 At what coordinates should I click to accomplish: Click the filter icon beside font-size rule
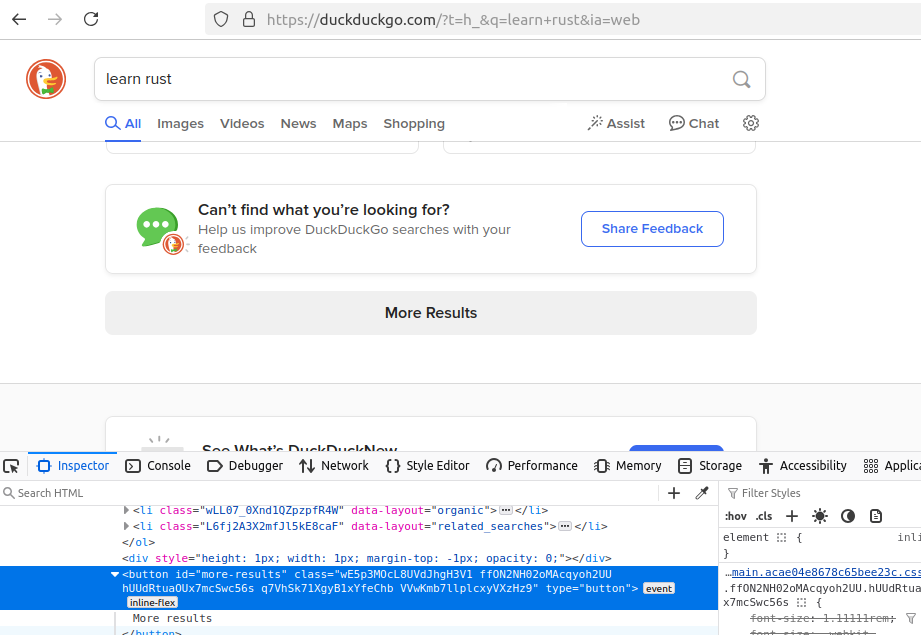tap(910, 618)
